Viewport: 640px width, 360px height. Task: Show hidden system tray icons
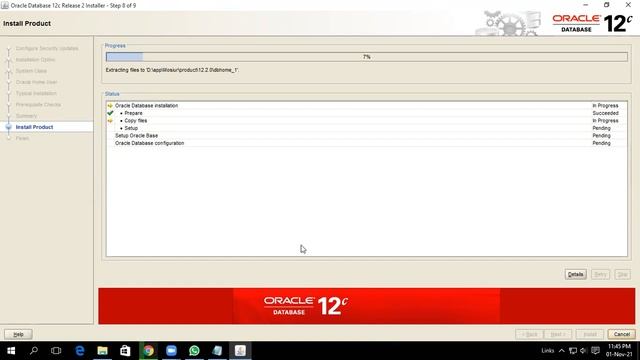(562, 351)
